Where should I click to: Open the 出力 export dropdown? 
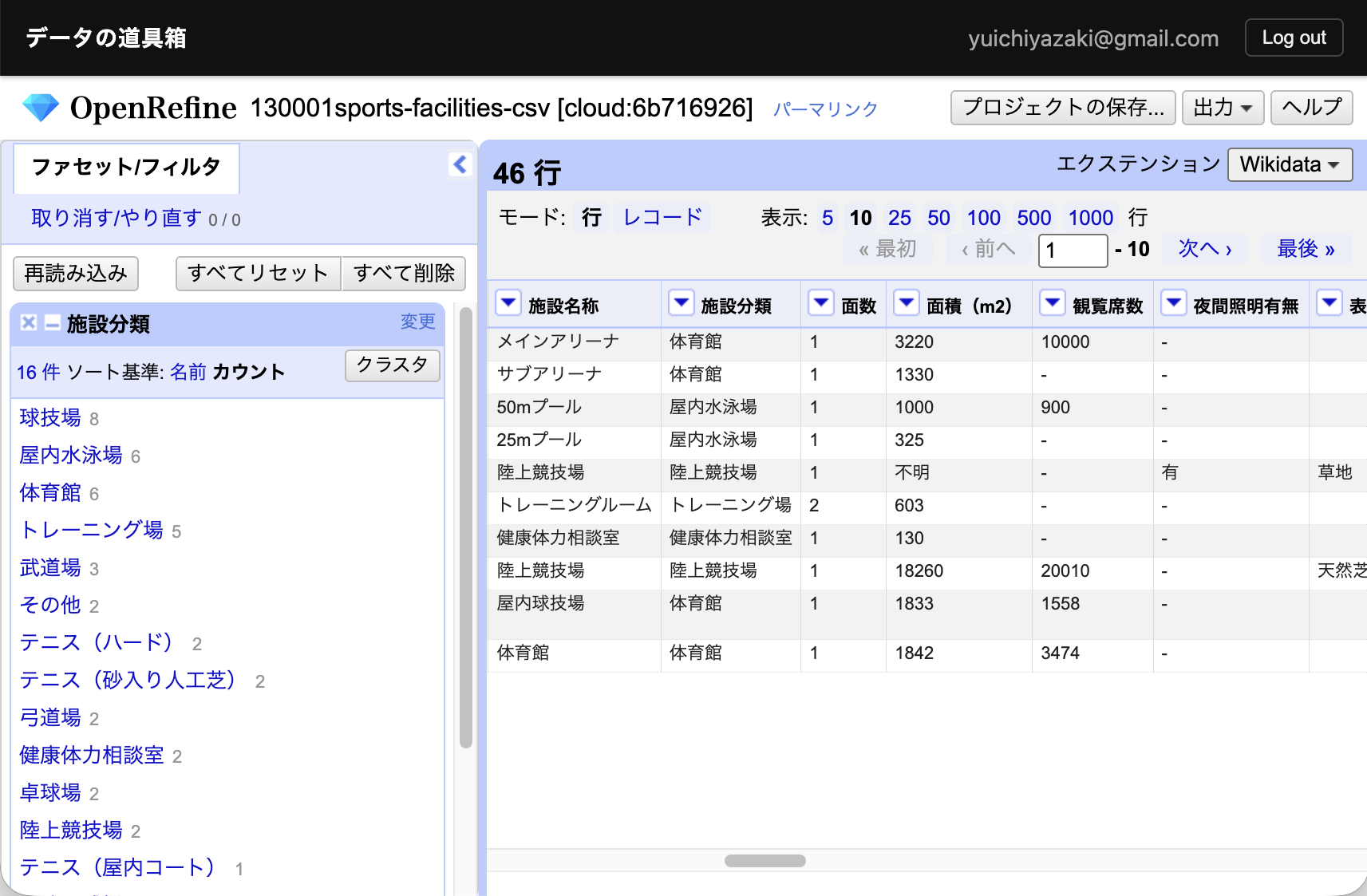pos(1223,108)
